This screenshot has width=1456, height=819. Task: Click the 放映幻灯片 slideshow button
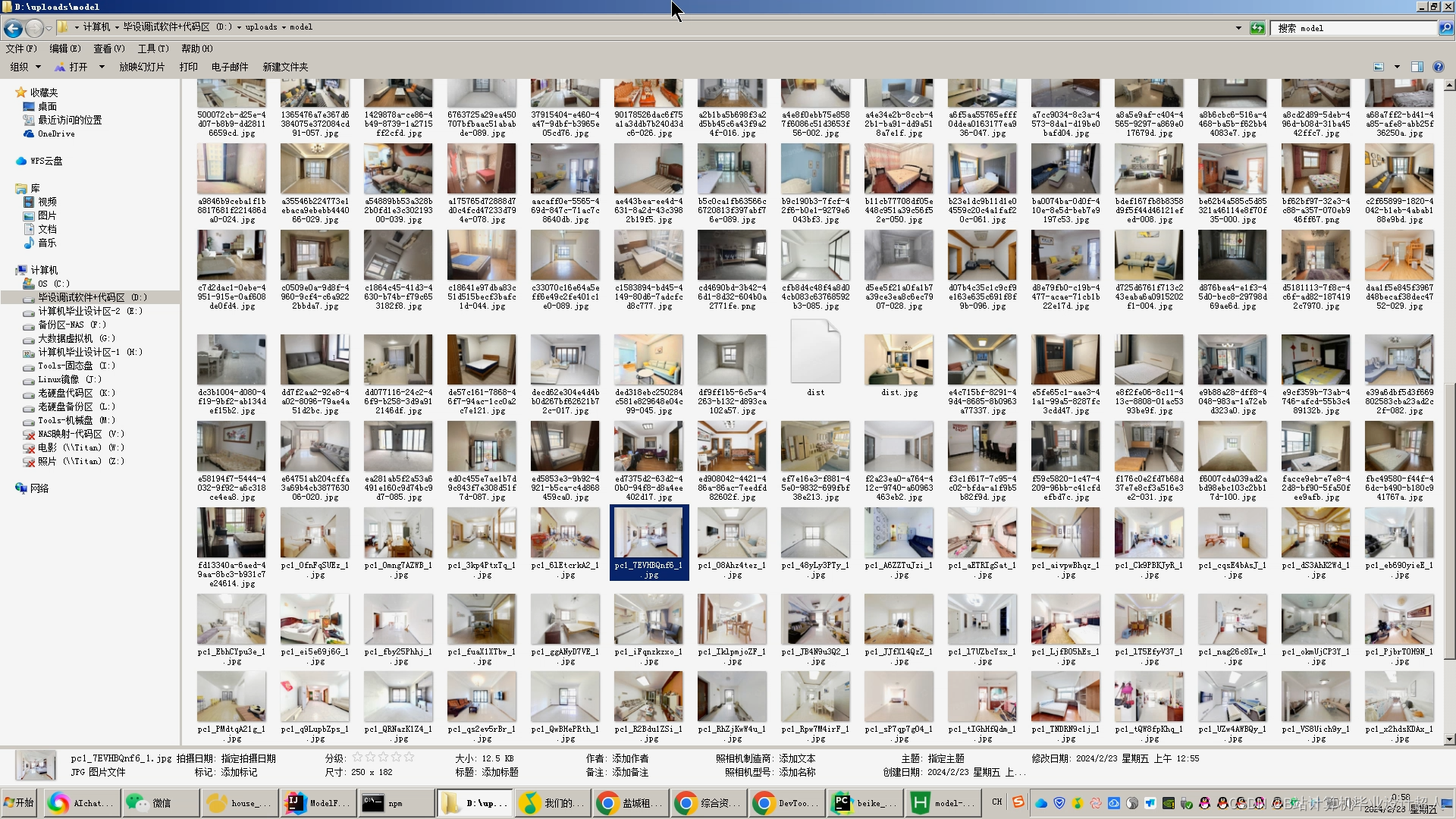(x=141, y=67)
